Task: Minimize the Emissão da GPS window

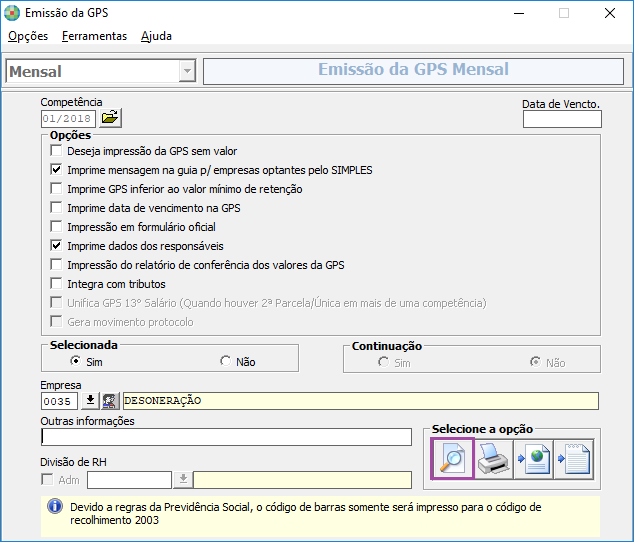Action: click(519, 13)
